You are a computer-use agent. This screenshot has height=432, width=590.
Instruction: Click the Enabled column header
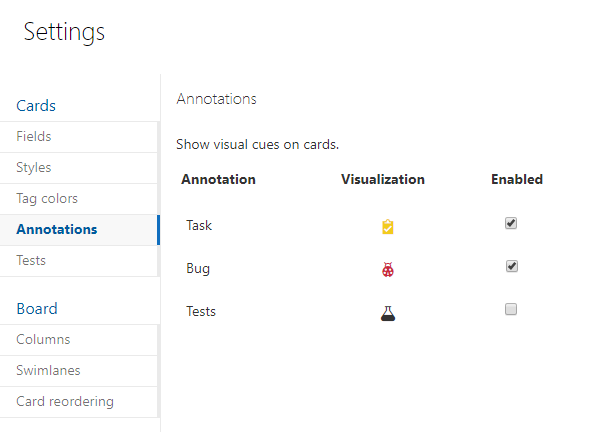coord(517,179)
